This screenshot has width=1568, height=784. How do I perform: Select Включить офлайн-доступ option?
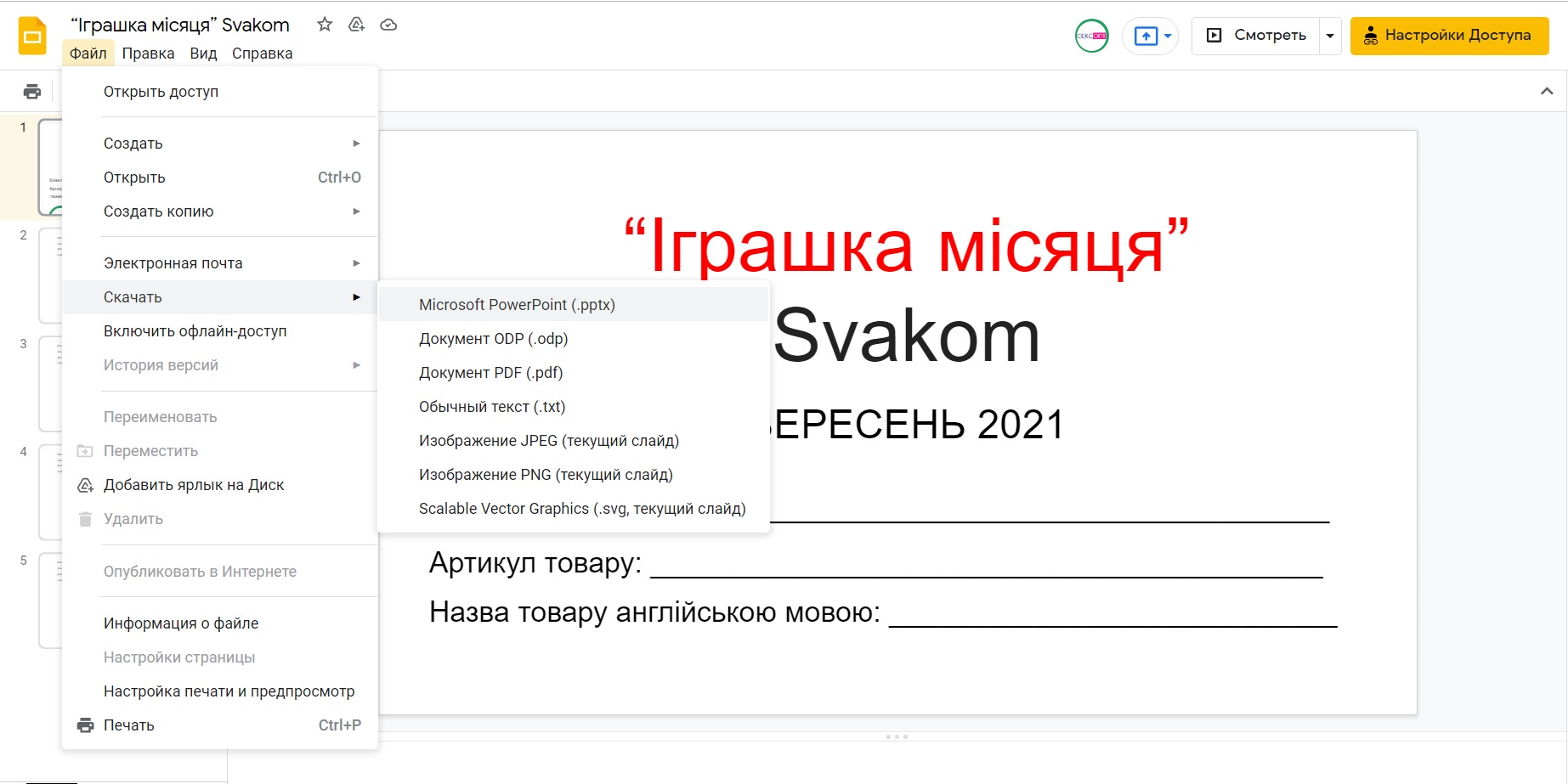click(x=195, y=331)
